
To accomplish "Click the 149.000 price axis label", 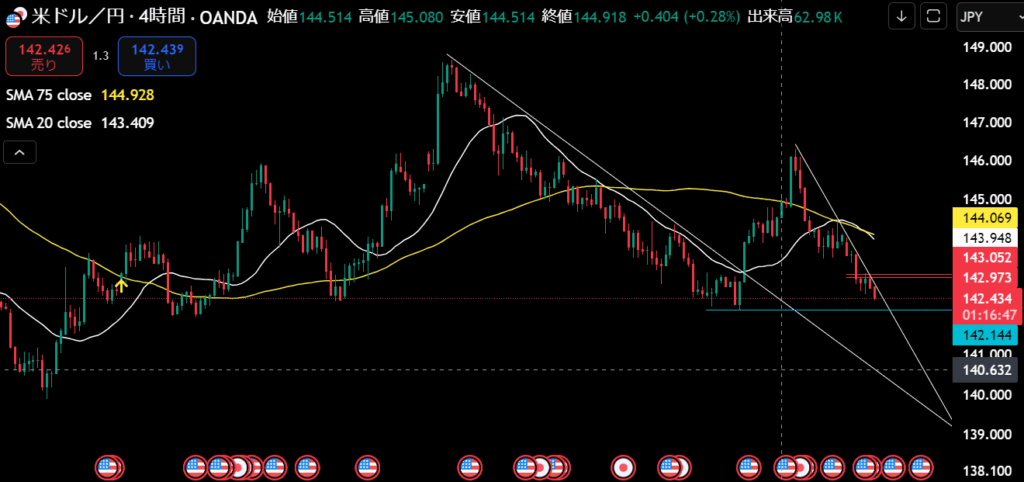I will [x=987, y=47].
